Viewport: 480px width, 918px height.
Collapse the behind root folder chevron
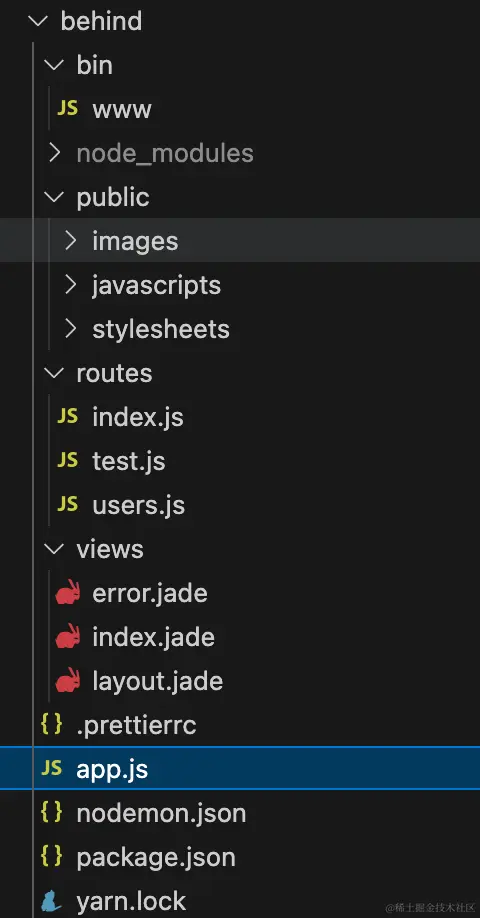(x=38, y=21)
